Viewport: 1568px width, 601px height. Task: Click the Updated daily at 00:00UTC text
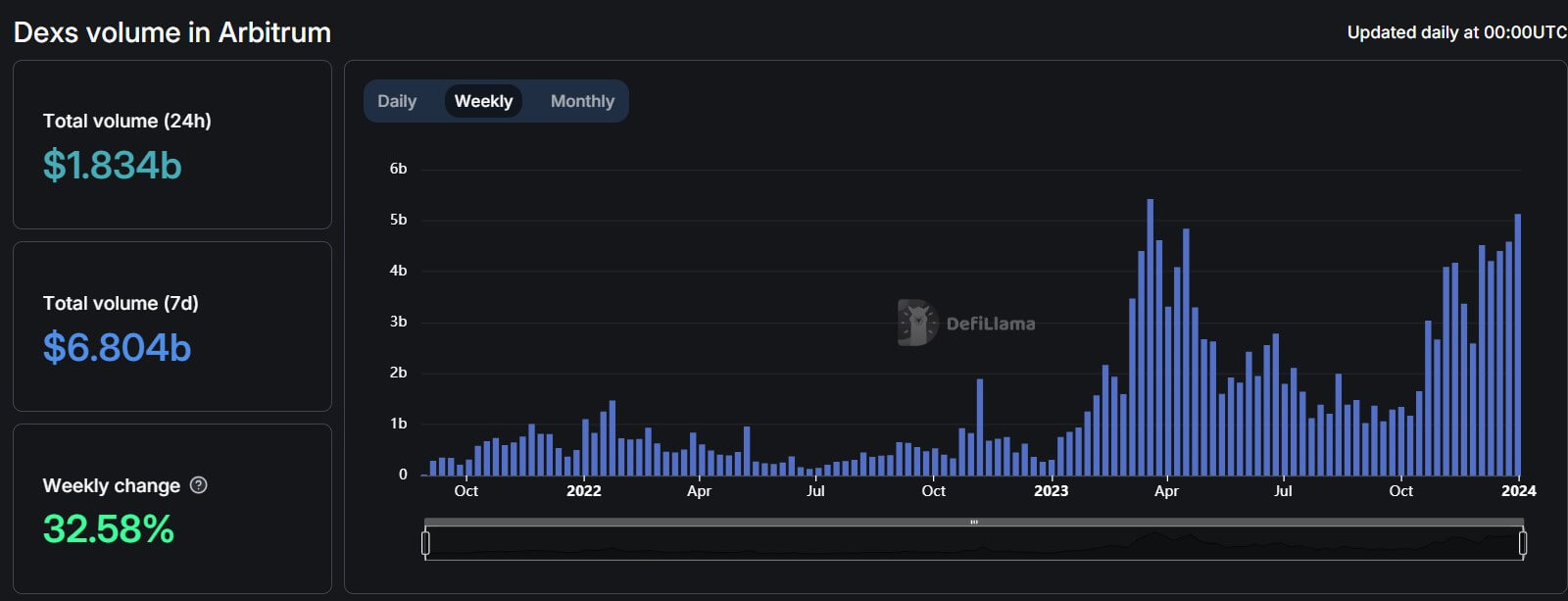1456,32
